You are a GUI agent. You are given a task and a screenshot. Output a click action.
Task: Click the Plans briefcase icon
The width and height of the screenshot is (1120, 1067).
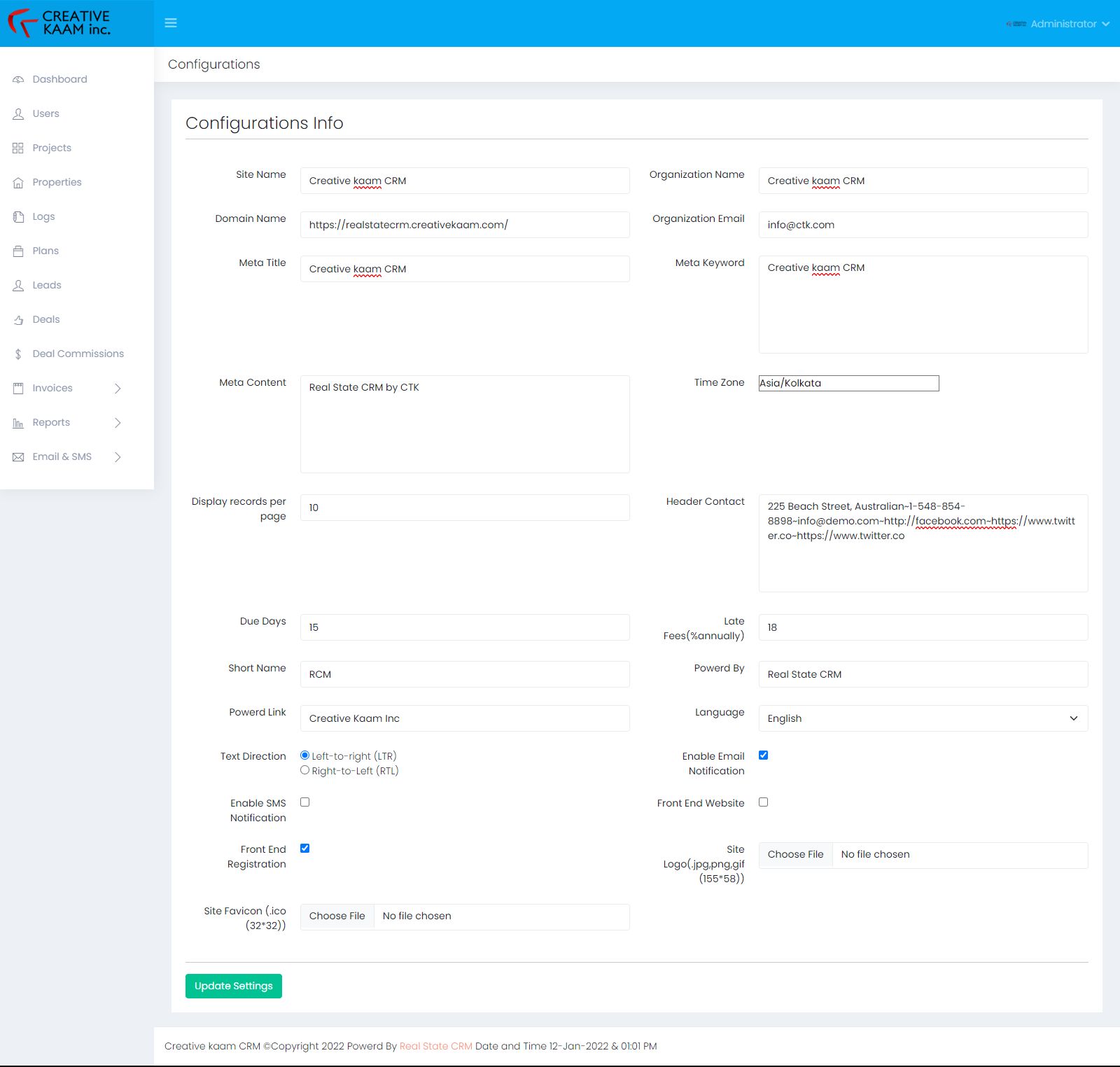click(x=18, y=251)
